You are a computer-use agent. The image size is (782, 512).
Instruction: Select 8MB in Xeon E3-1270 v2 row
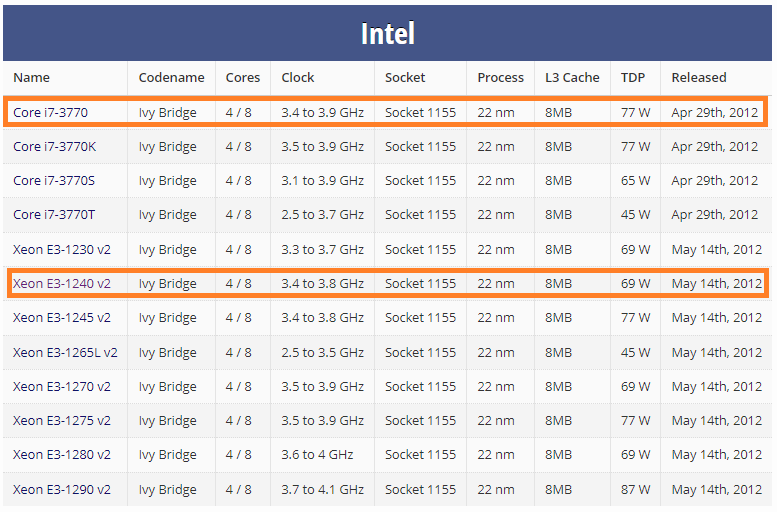(558, 386)
